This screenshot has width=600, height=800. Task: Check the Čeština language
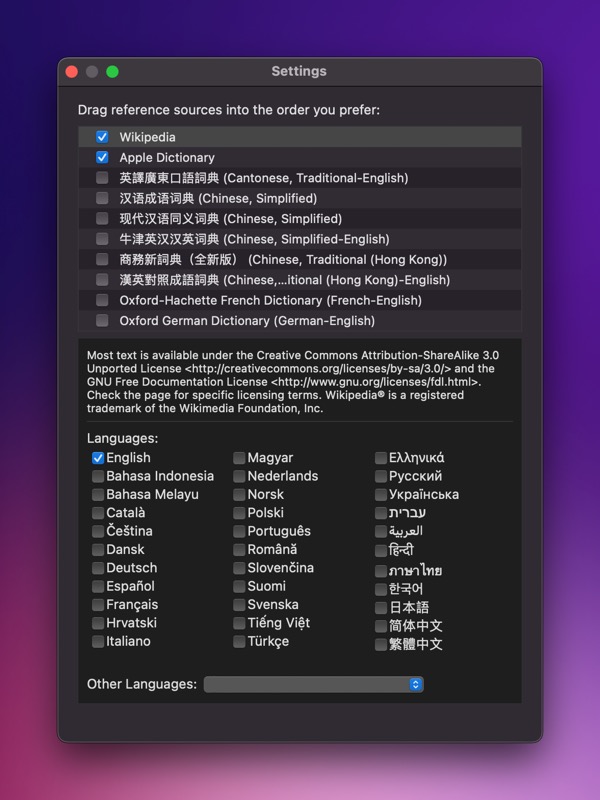[98, 532]
